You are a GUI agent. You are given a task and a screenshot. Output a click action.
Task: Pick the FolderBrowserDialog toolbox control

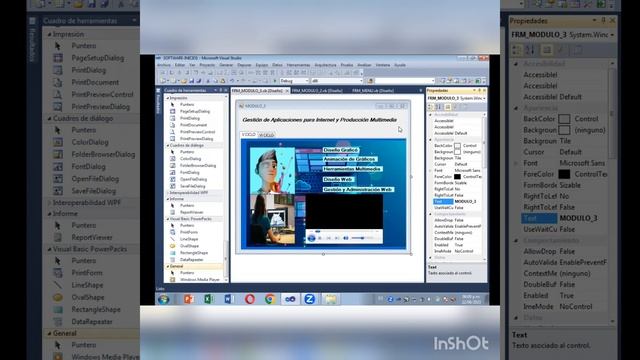[x=198, y=166]
